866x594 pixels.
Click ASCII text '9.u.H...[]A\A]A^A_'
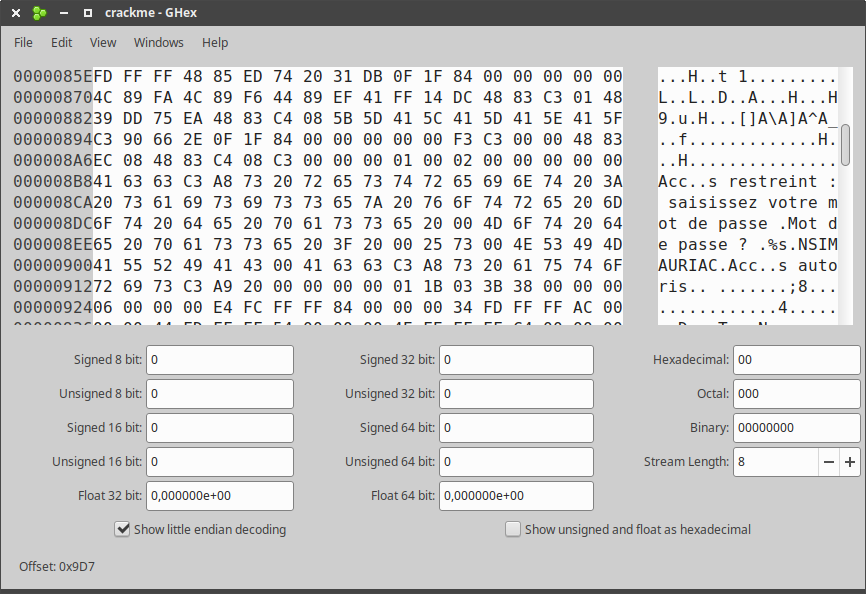(747, 119)
